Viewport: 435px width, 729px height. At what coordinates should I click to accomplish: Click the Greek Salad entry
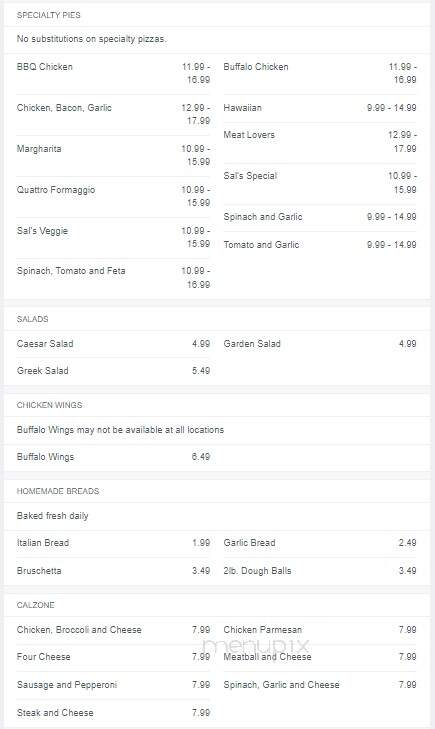coord(43,371)
